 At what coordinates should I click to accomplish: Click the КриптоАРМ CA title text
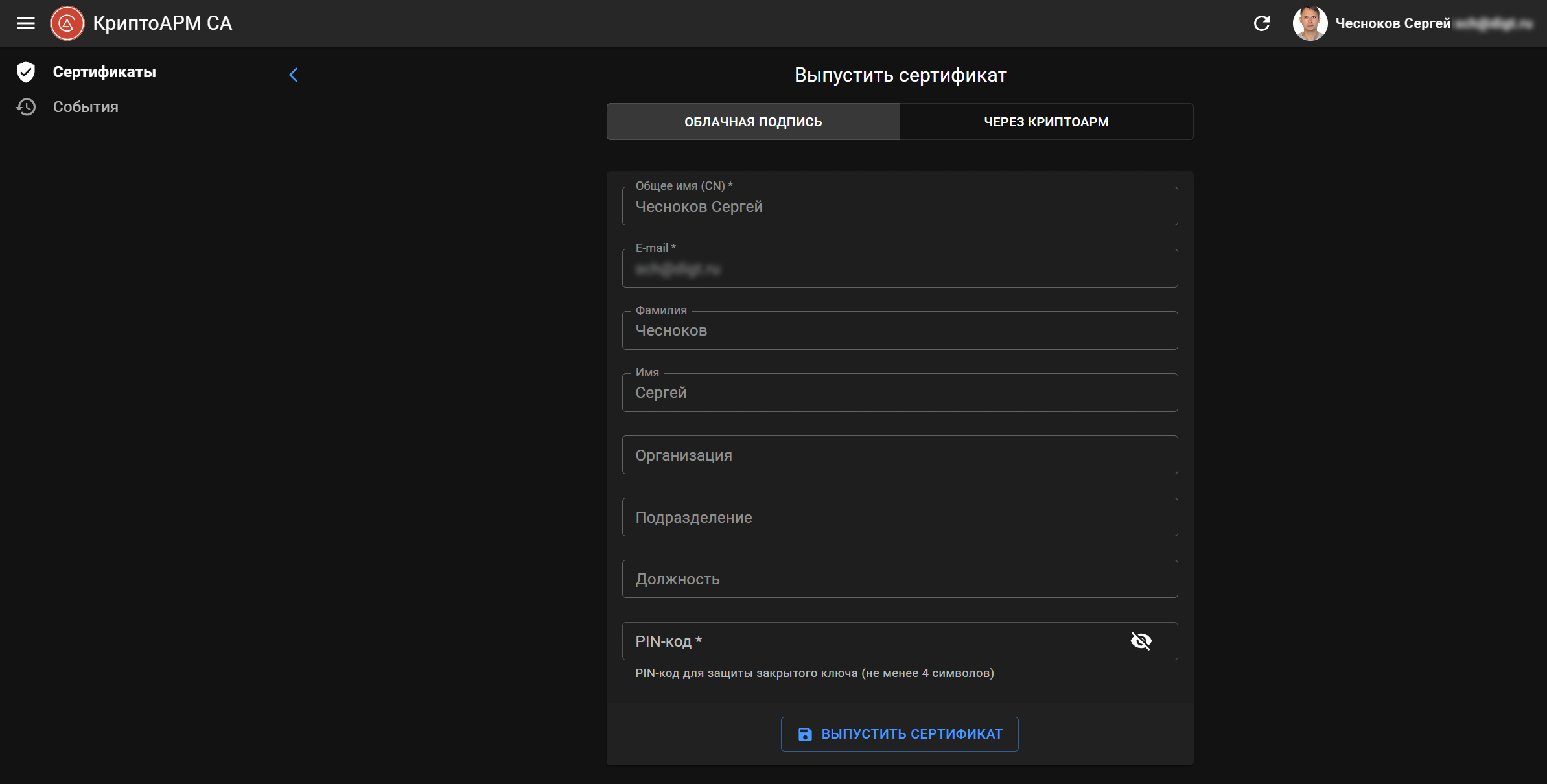[x=163, y=23]
